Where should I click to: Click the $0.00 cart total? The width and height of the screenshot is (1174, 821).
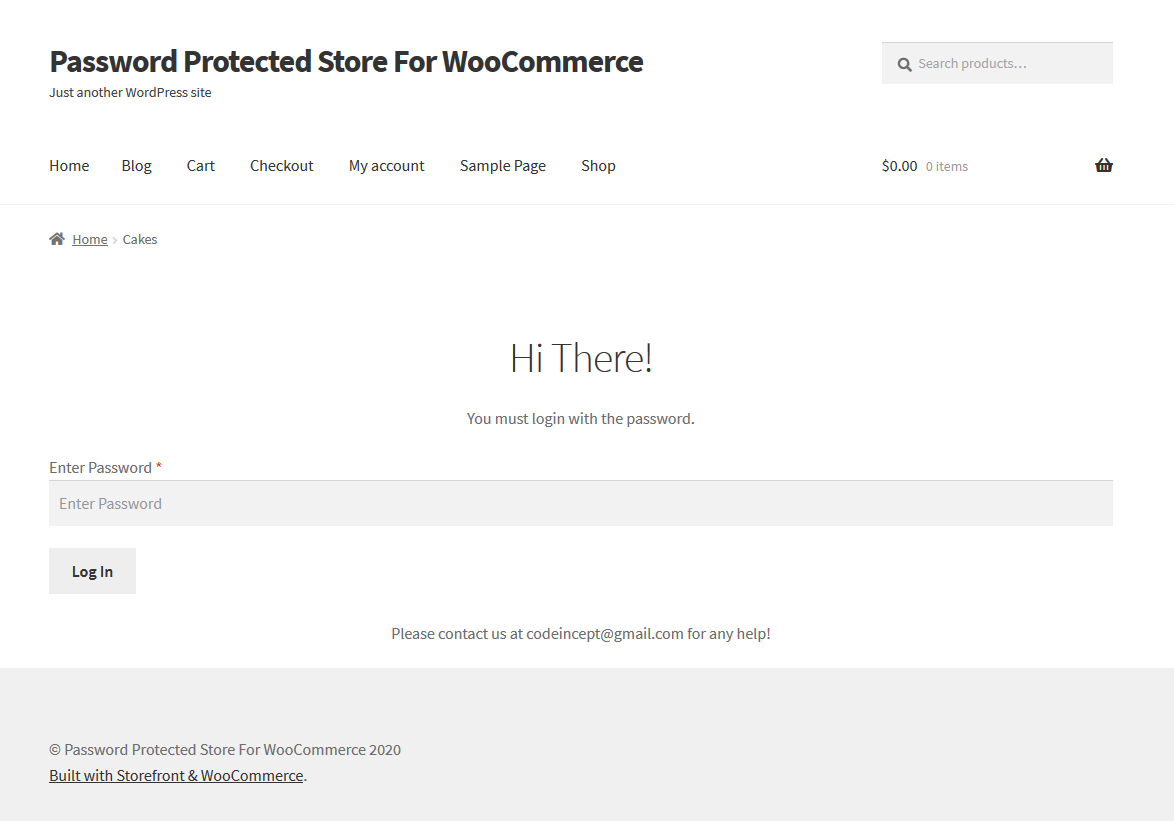pos(899,166)
